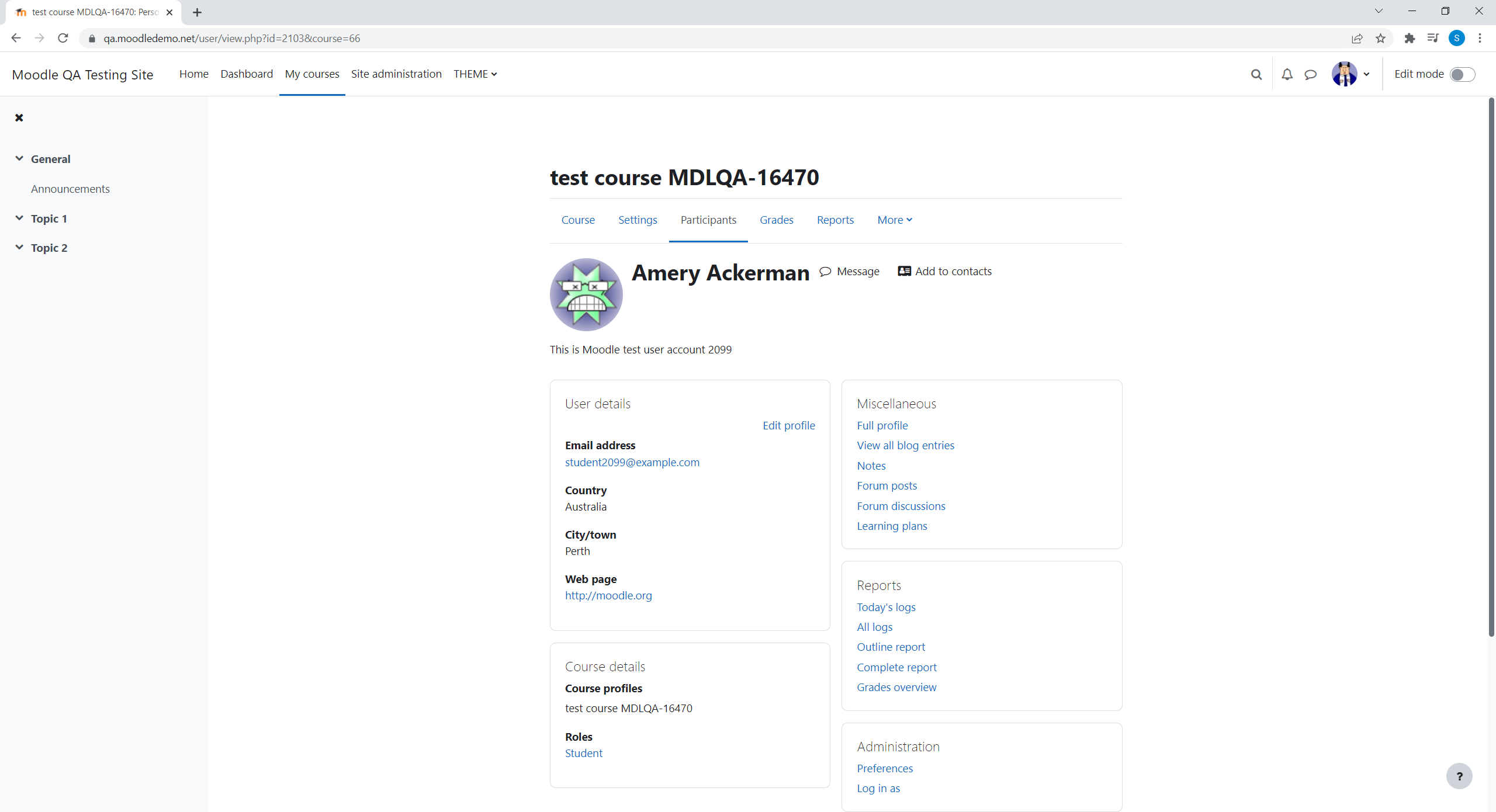Screen dimensions: 1496x812
Task: Open Forum discussions
Action: tap(901, 506)
